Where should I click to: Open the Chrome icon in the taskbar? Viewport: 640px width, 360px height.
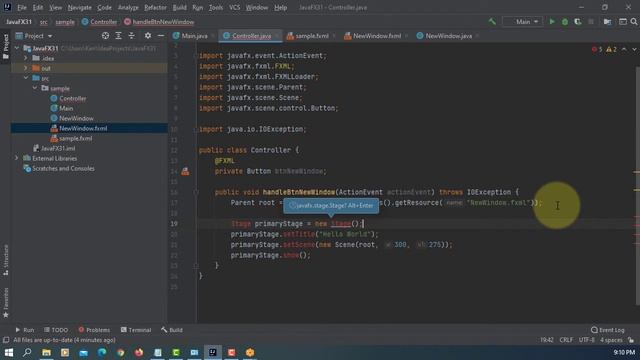click(x=120, y=352)
